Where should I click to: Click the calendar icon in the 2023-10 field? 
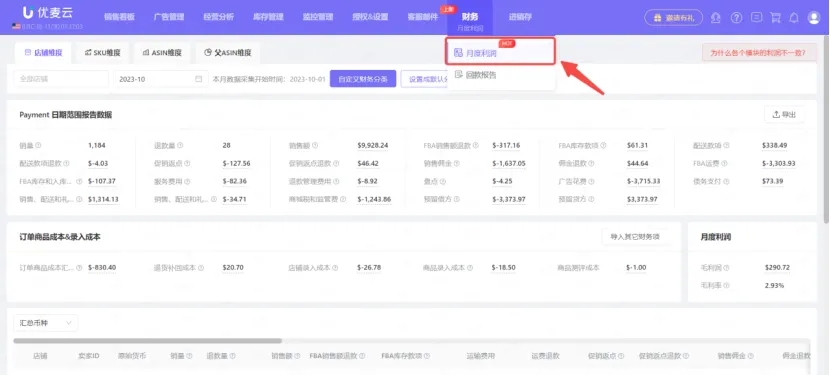coord(199,79)
